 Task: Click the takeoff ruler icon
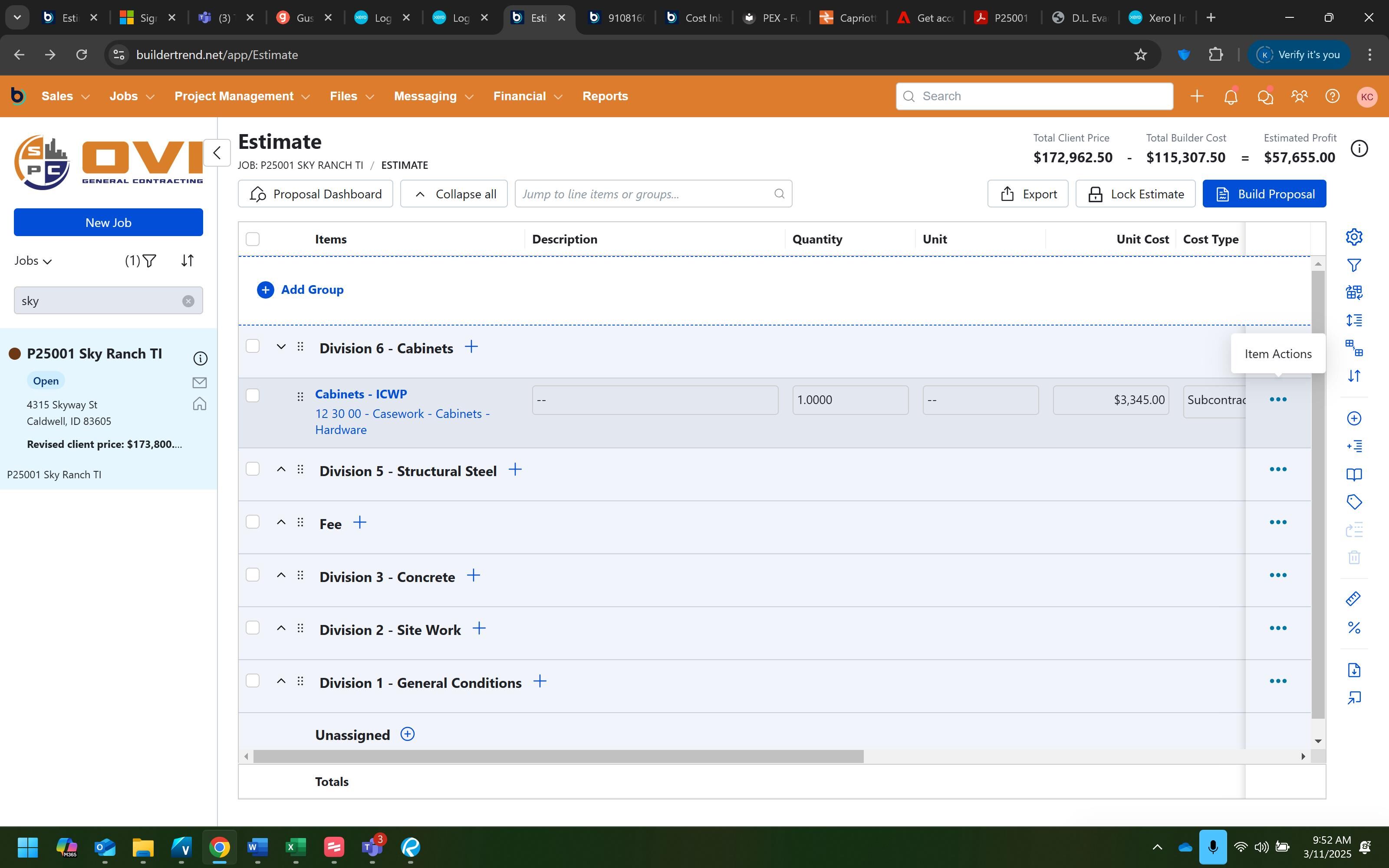point(1353,599)
